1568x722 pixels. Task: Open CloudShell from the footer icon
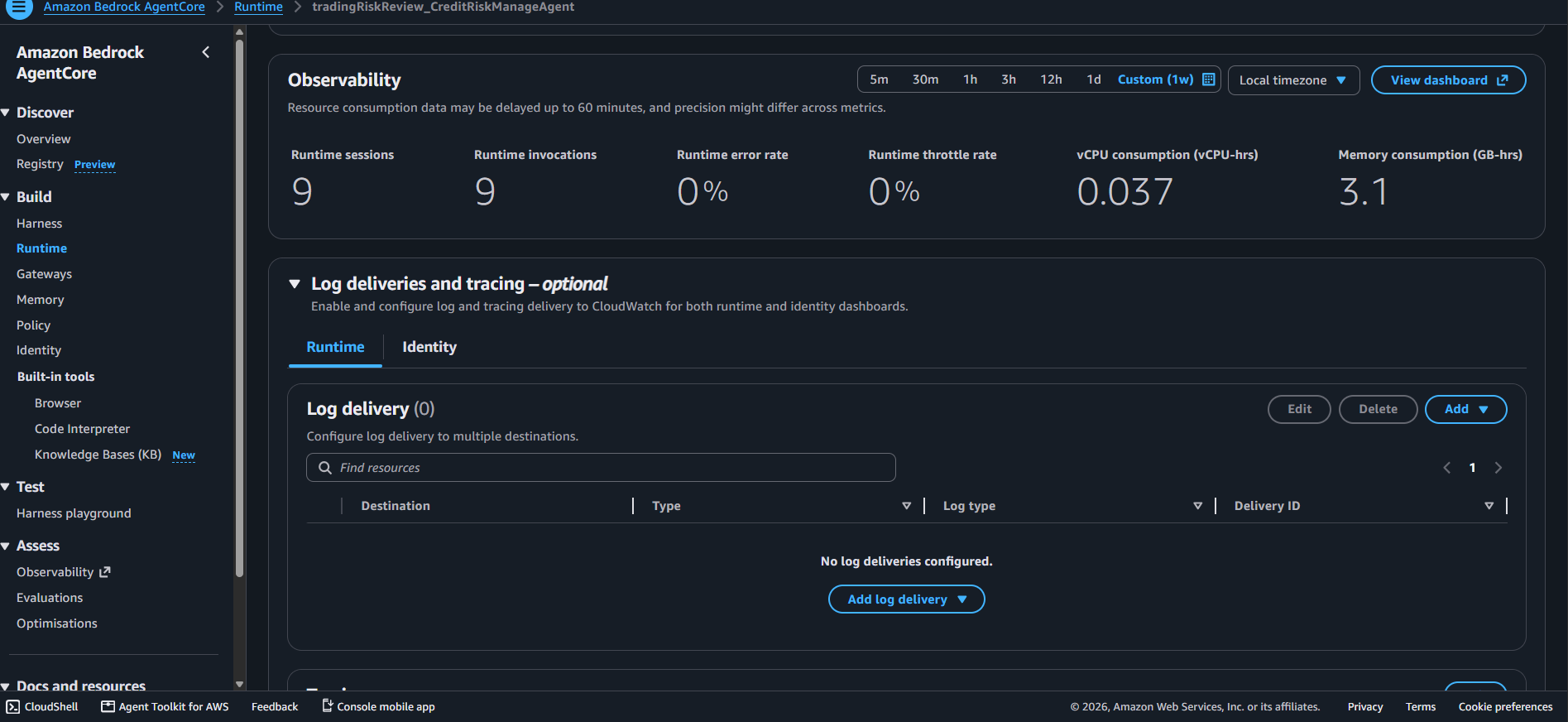pyautogui.click(x=12, y=706)
